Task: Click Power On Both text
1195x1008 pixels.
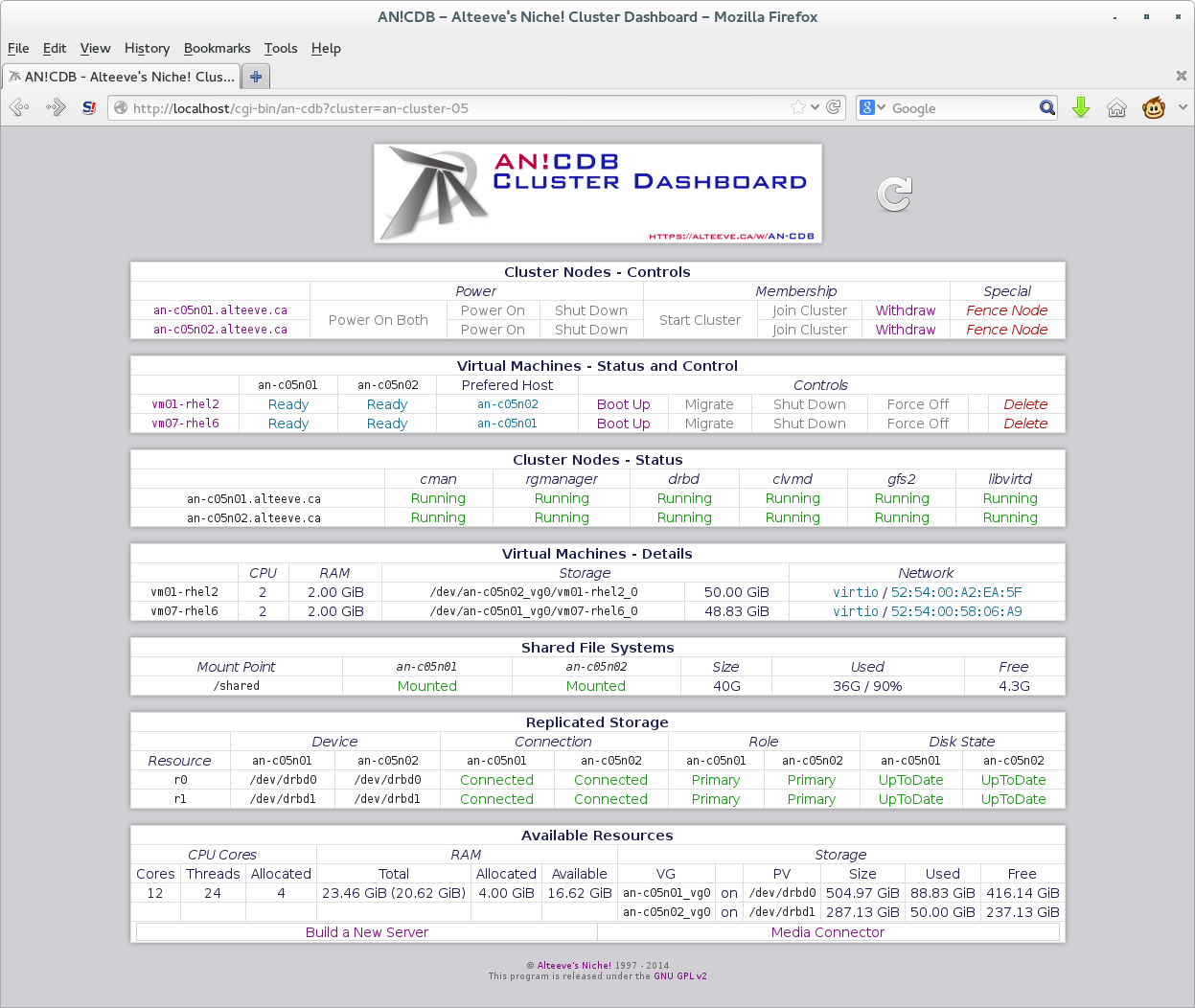Action: (x=379, y=320)
